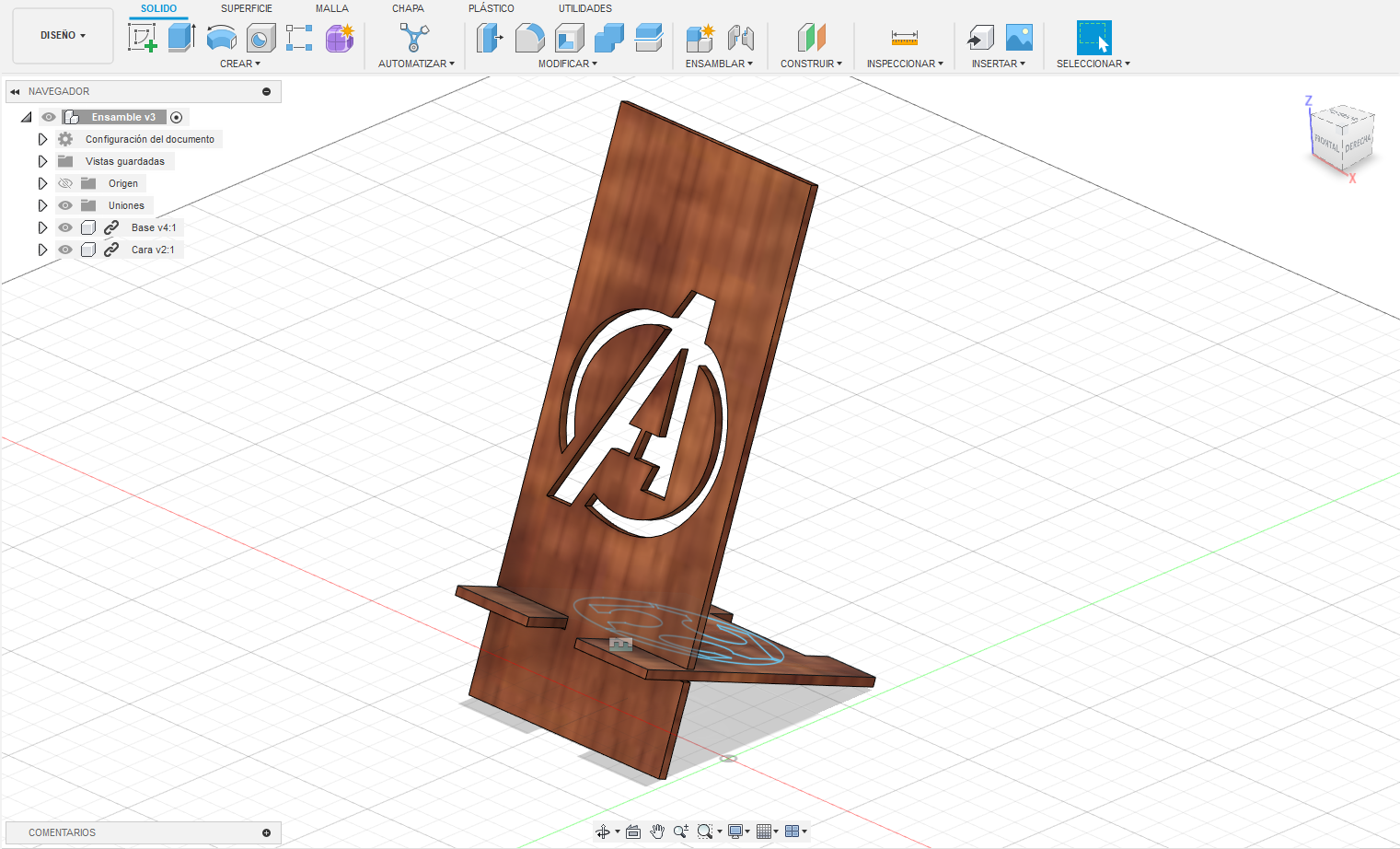Activate the Fillet tool

[x=529, y=38]
